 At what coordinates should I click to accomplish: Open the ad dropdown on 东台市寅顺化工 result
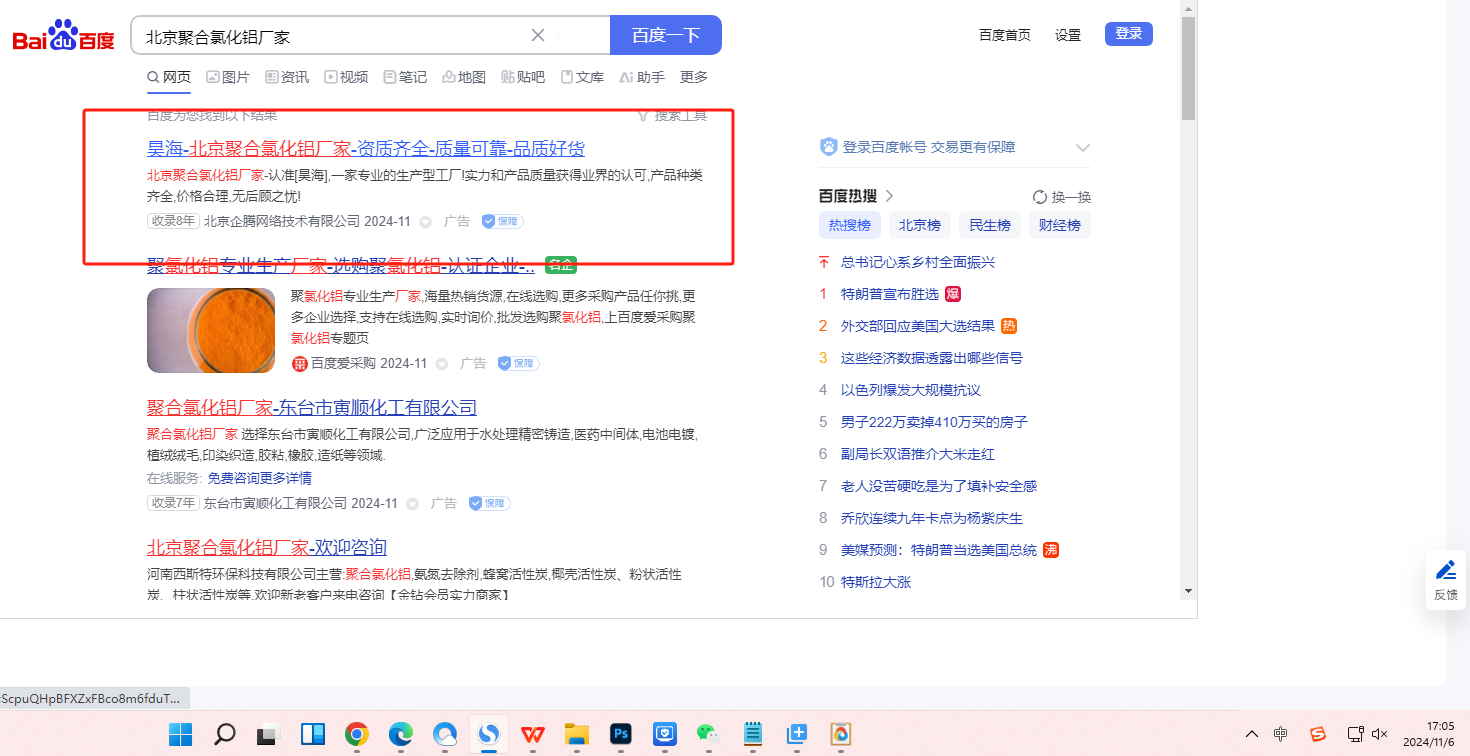pyautogui.click(x=412, y=504)
